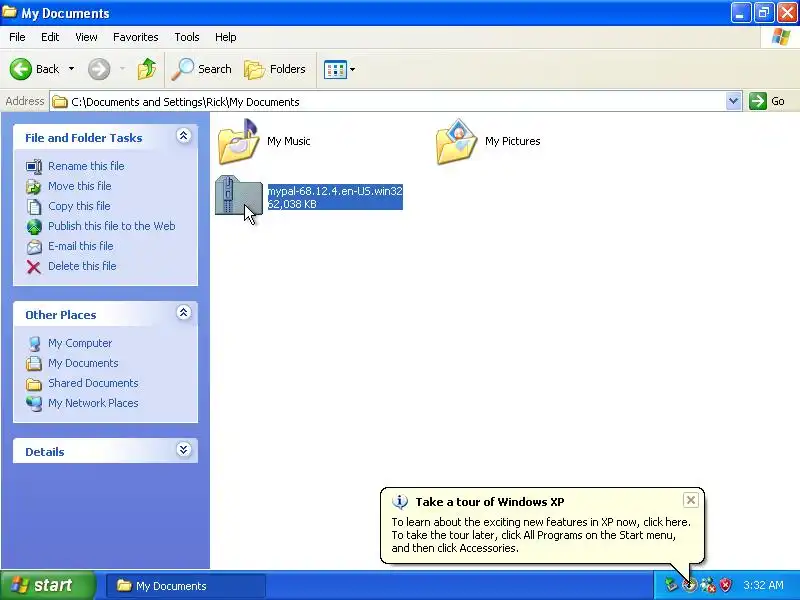
Task: Open the Edit menu
Action: tap(50, 37)
